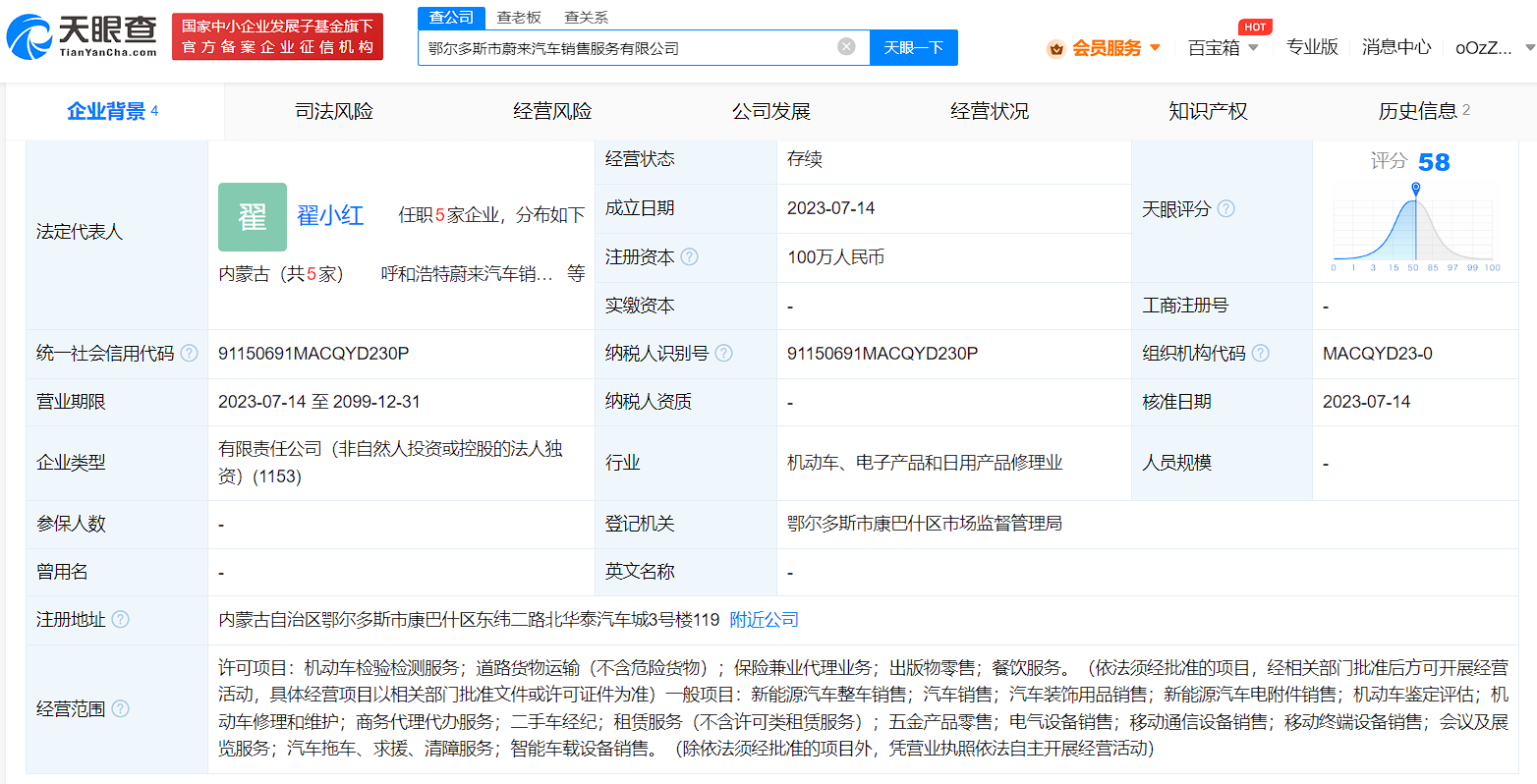
Task: Open 消息中心 from the top bar
Action: pos(1396,46)
